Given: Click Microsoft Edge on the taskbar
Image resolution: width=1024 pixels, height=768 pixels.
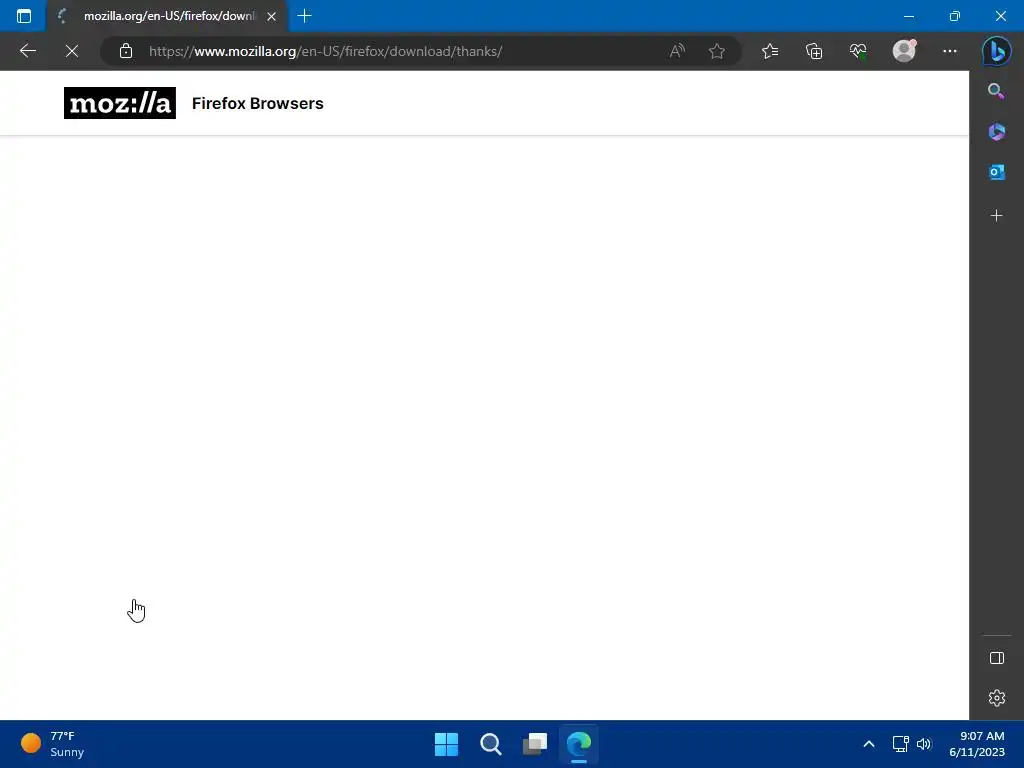Looking at the screenshot, I should 579,744.
